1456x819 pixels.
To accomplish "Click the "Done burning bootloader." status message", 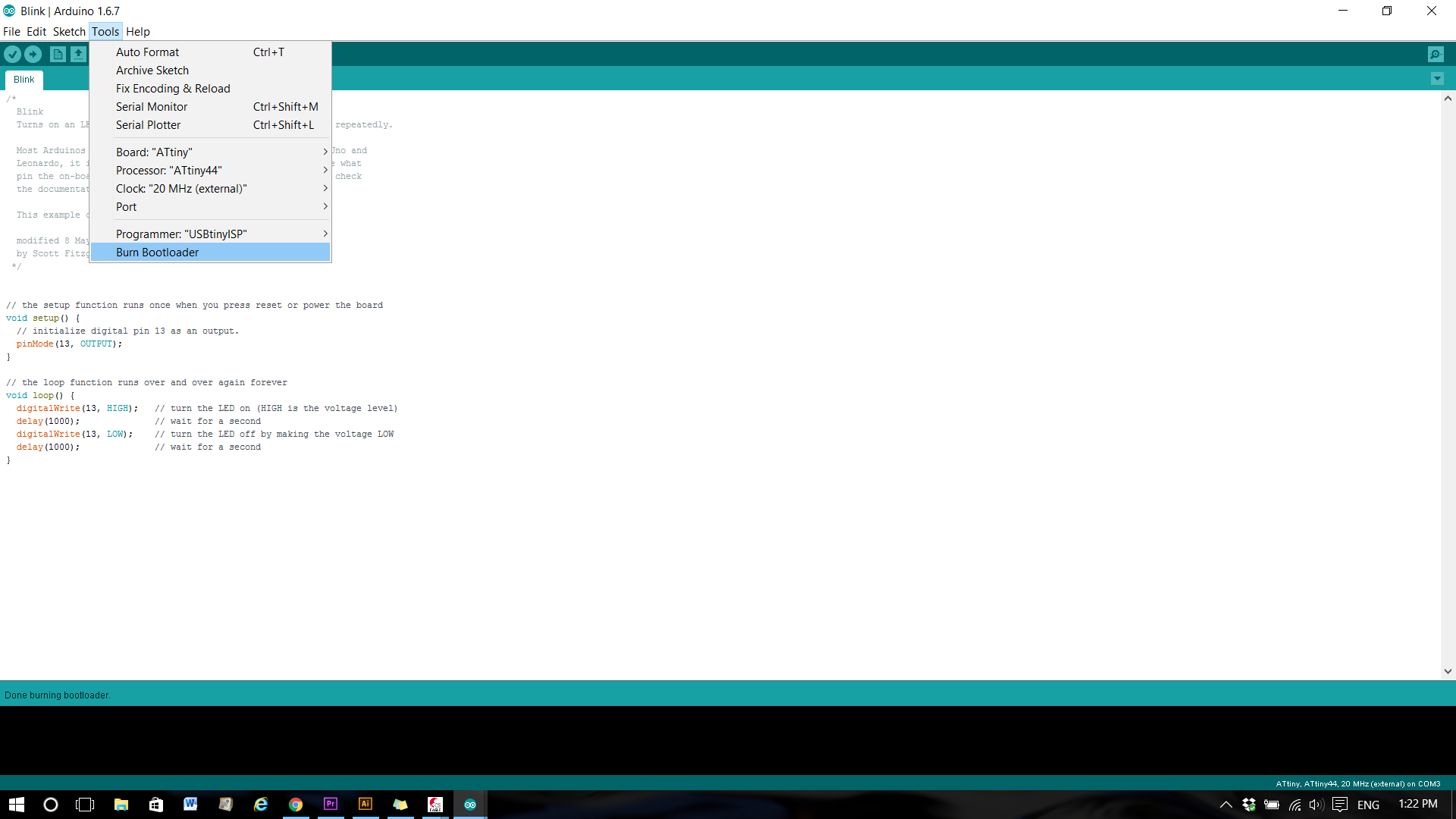I will coord(58,695).
